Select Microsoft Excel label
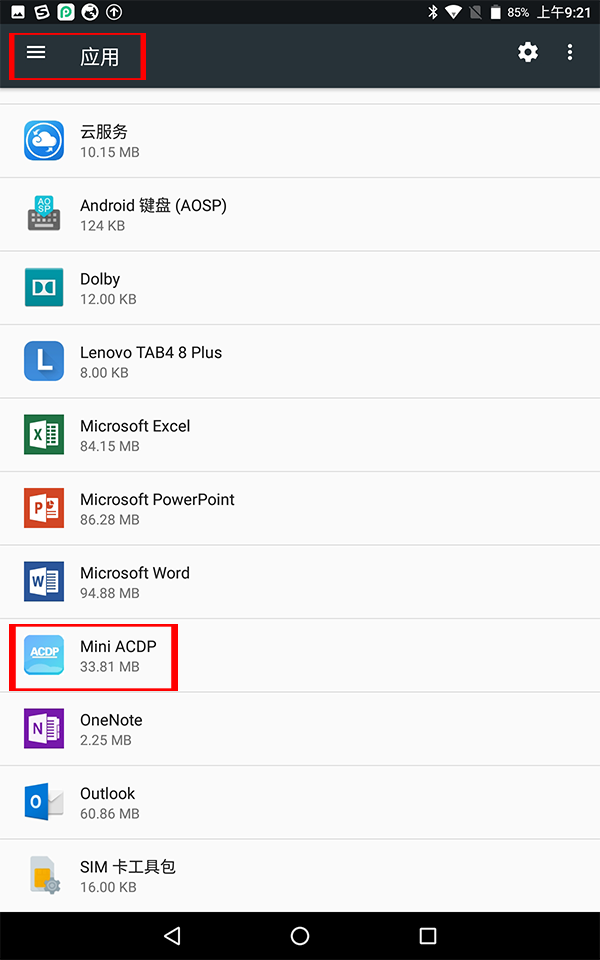The image size is (600, 960). 135,426
